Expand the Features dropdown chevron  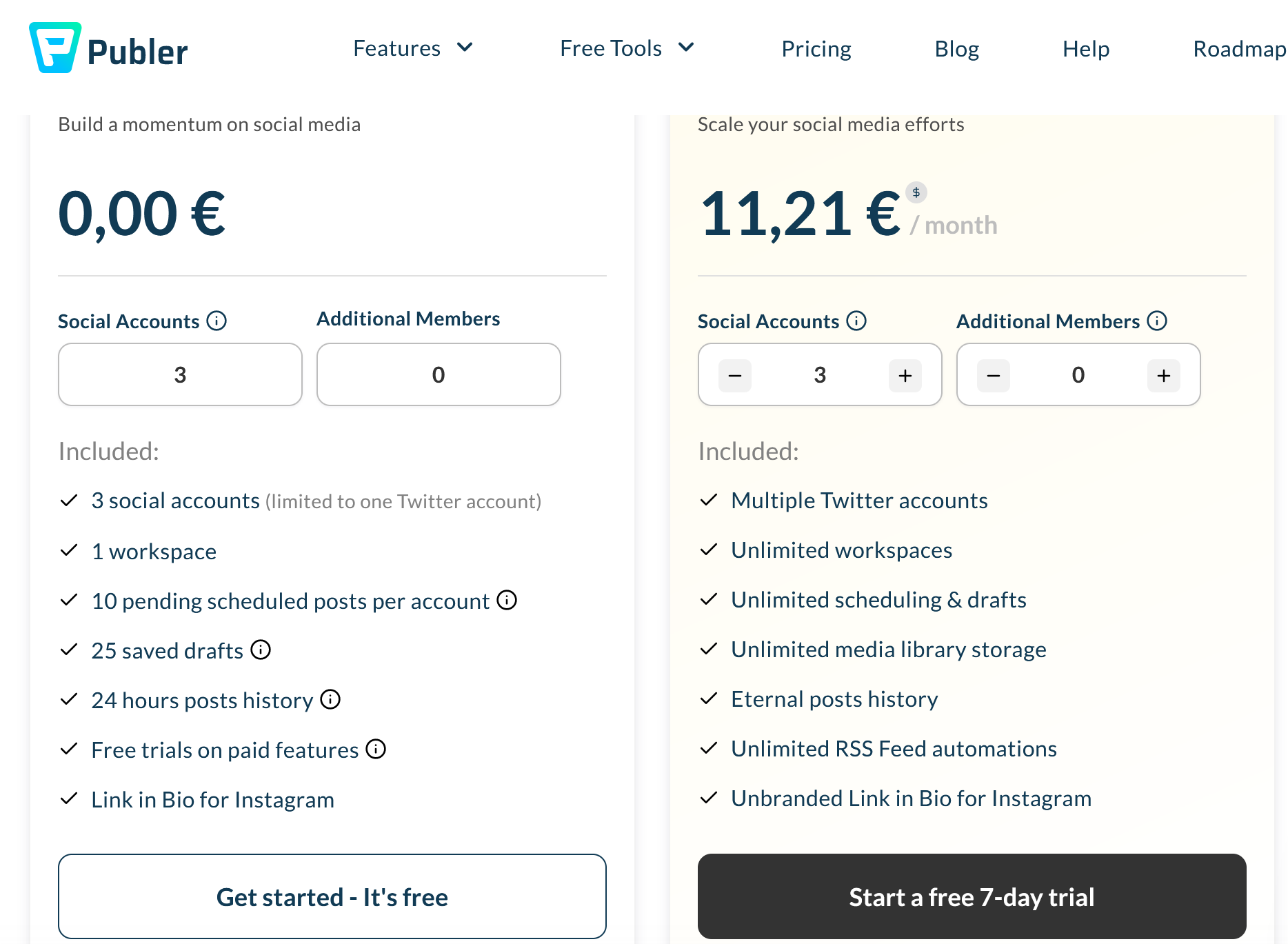click(x=465, y=48)
